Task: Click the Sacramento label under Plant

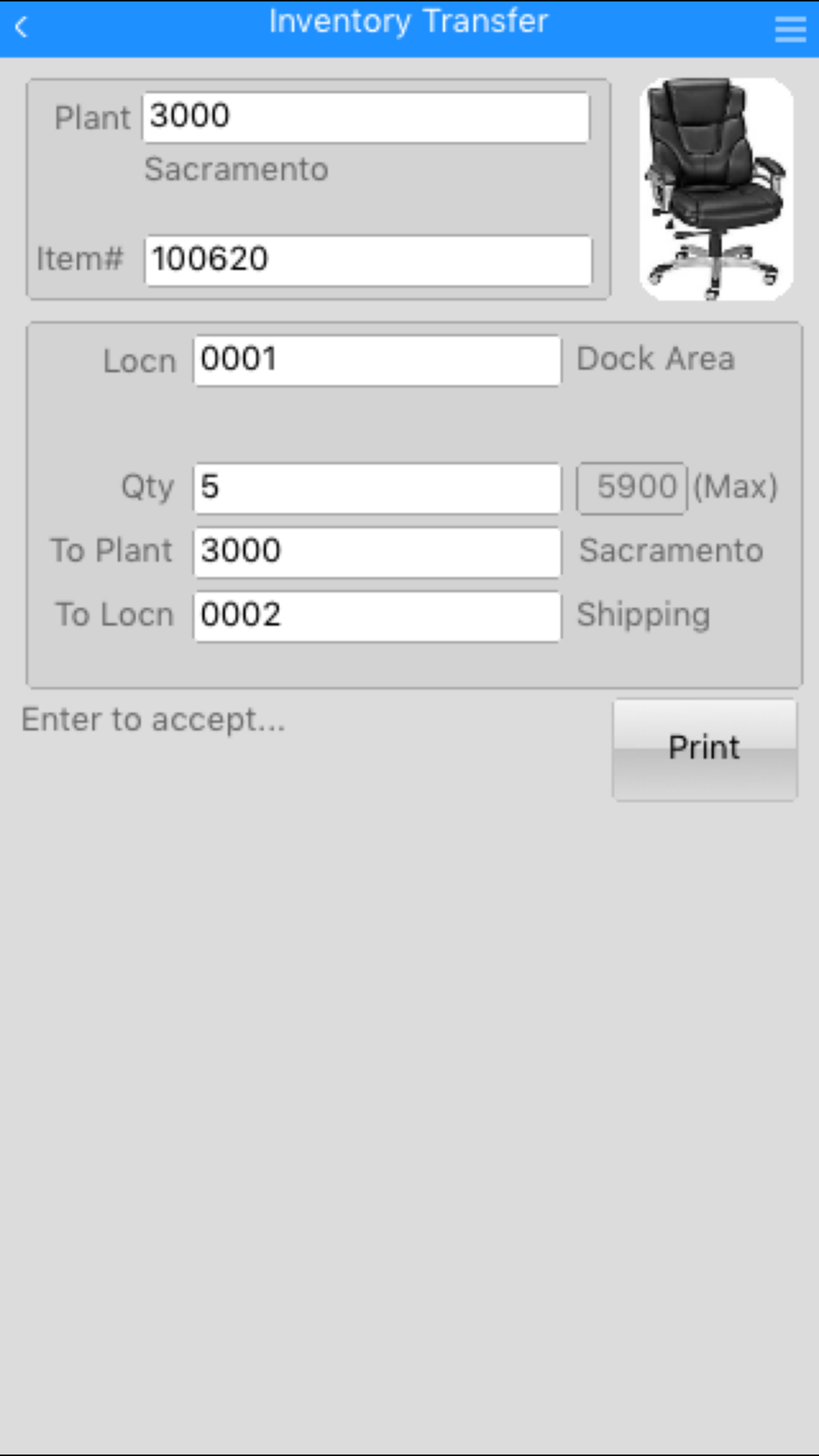Action: click(237, 170)
